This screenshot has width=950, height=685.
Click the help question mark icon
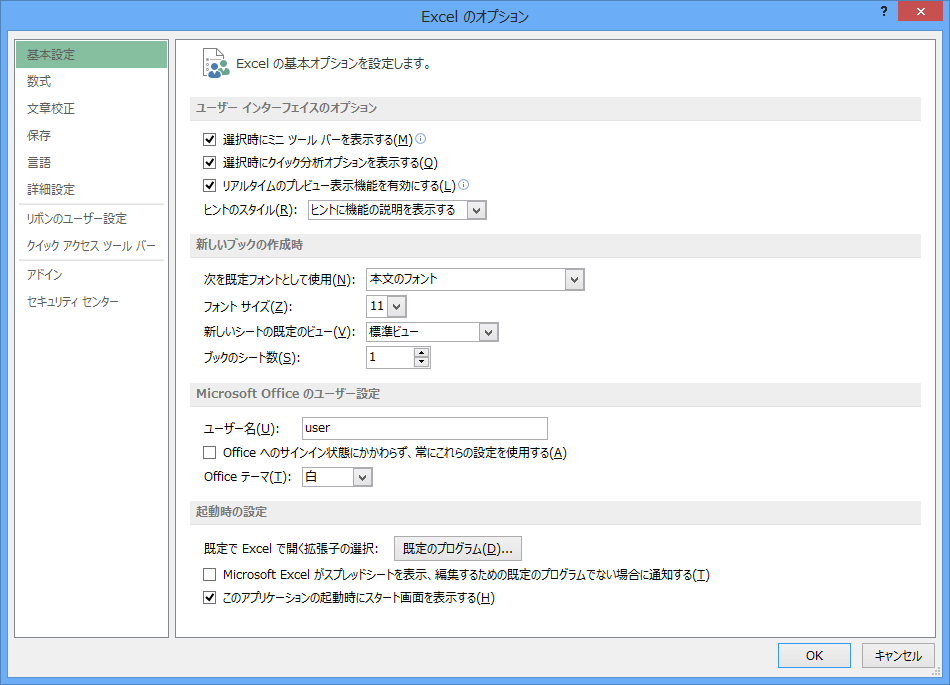(x=884, y=12)
